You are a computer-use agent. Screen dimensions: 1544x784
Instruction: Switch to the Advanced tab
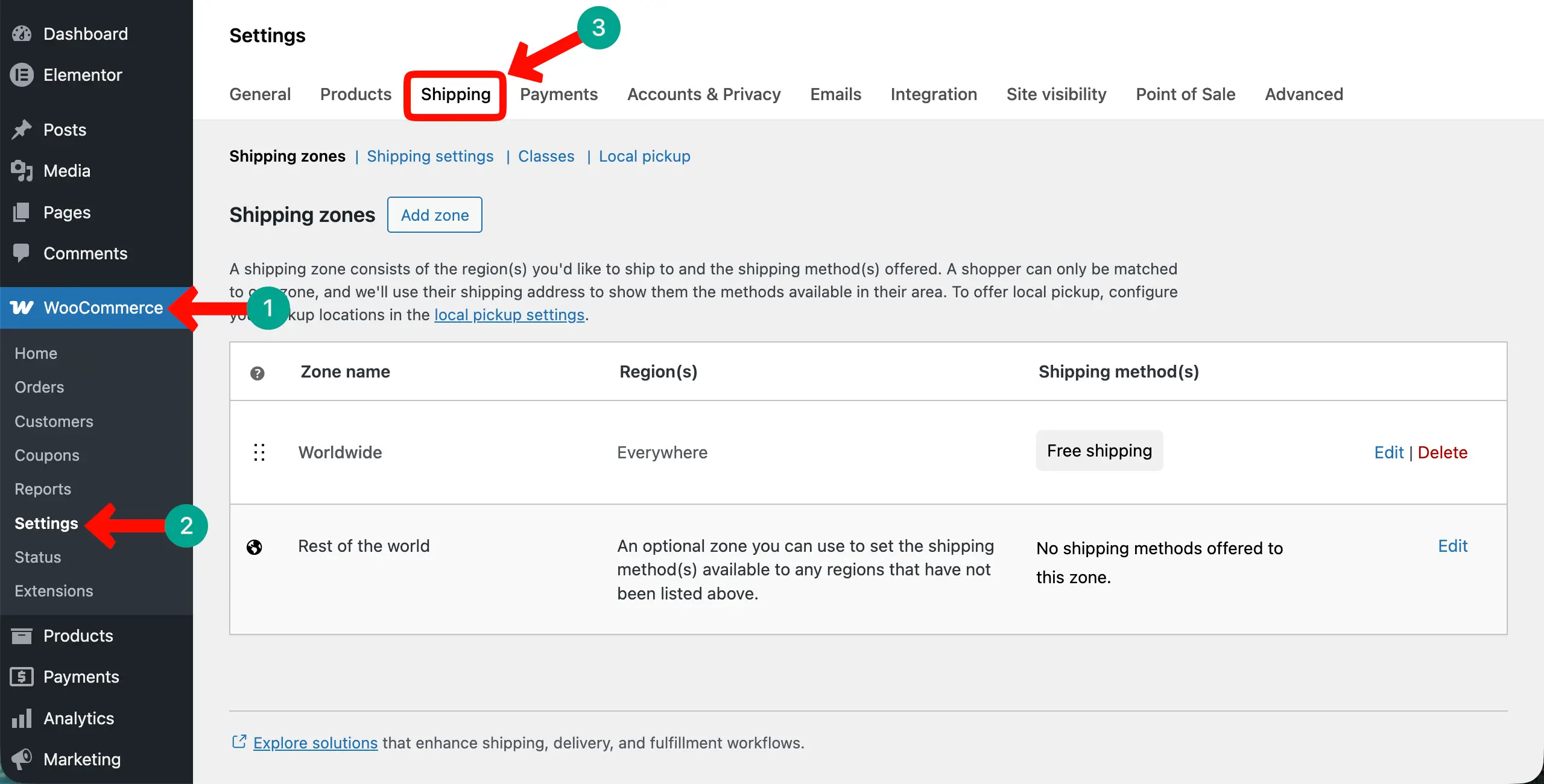point(1304,94)
